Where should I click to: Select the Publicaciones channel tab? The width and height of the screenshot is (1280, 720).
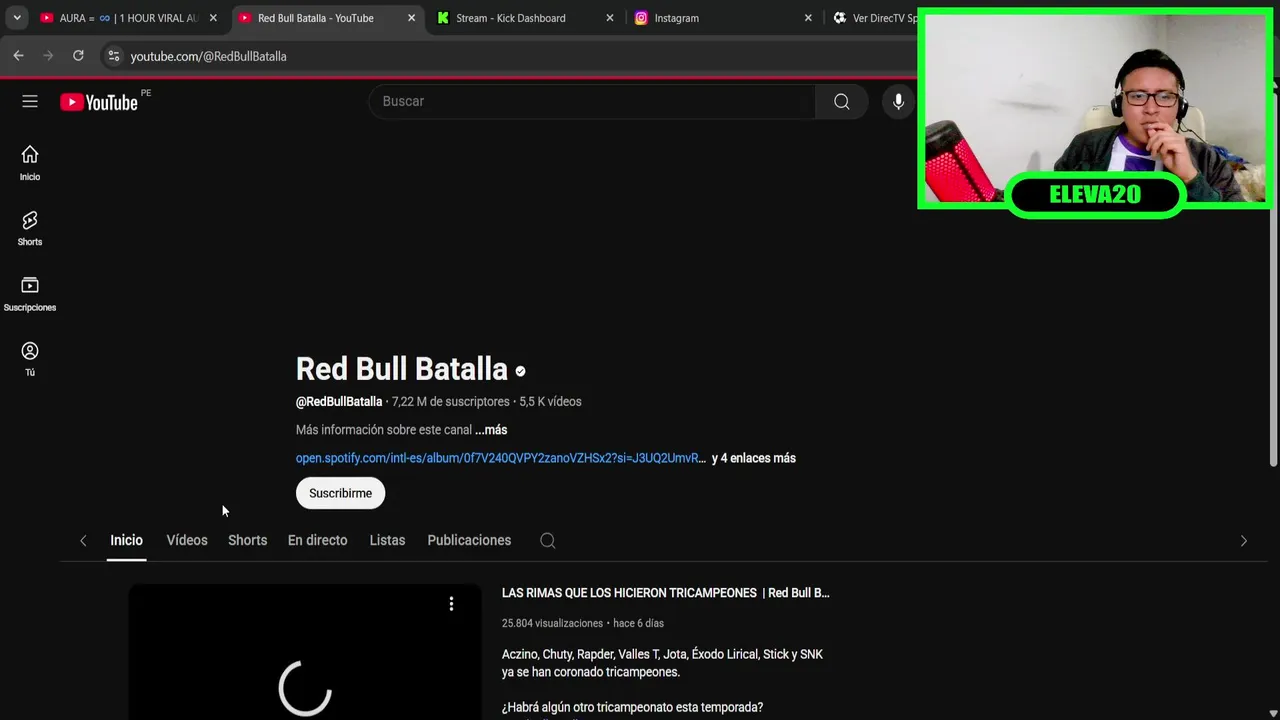point(469,540)
